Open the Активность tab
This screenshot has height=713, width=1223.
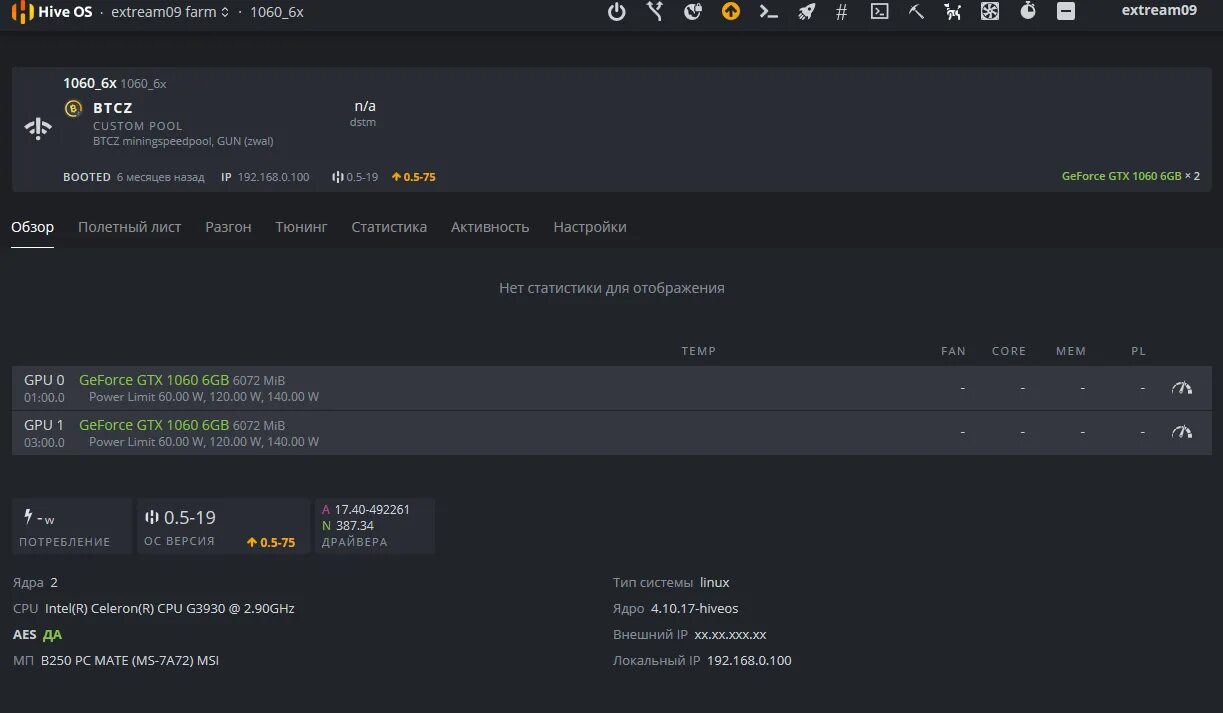pos(490,227)
